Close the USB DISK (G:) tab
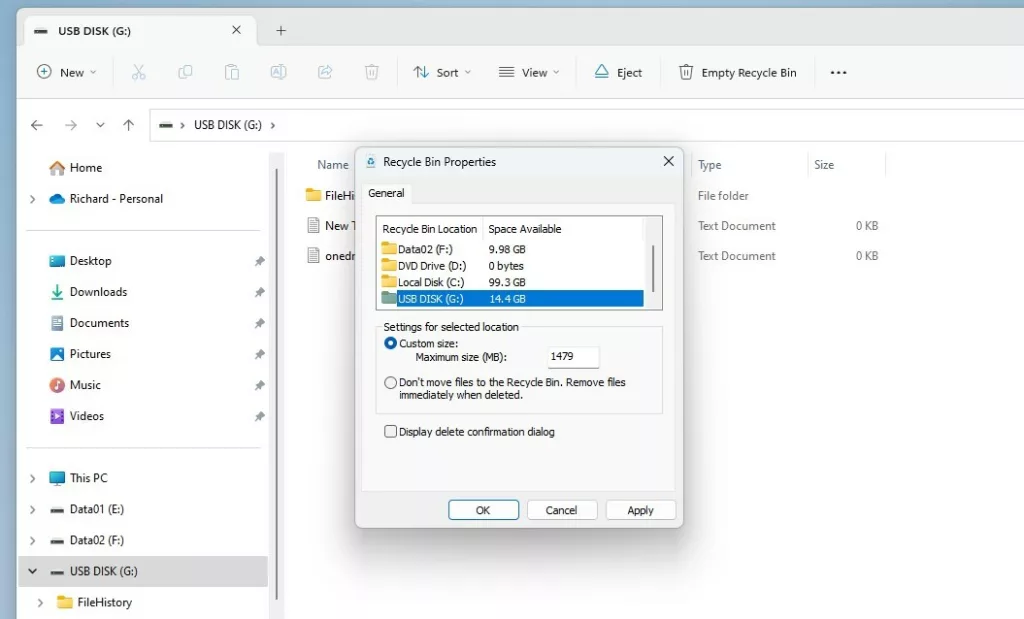The width and height of the screenshot is (1024, 619). point(236,30)
